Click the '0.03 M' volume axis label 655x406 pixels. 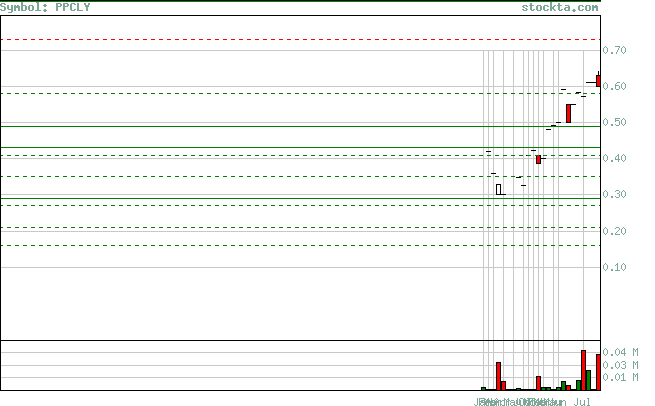pos(620,365)
